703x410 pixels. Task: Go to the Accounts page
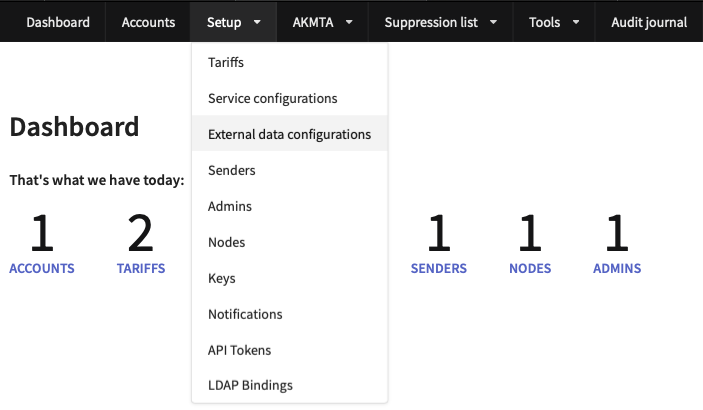[x=148, y=22]
